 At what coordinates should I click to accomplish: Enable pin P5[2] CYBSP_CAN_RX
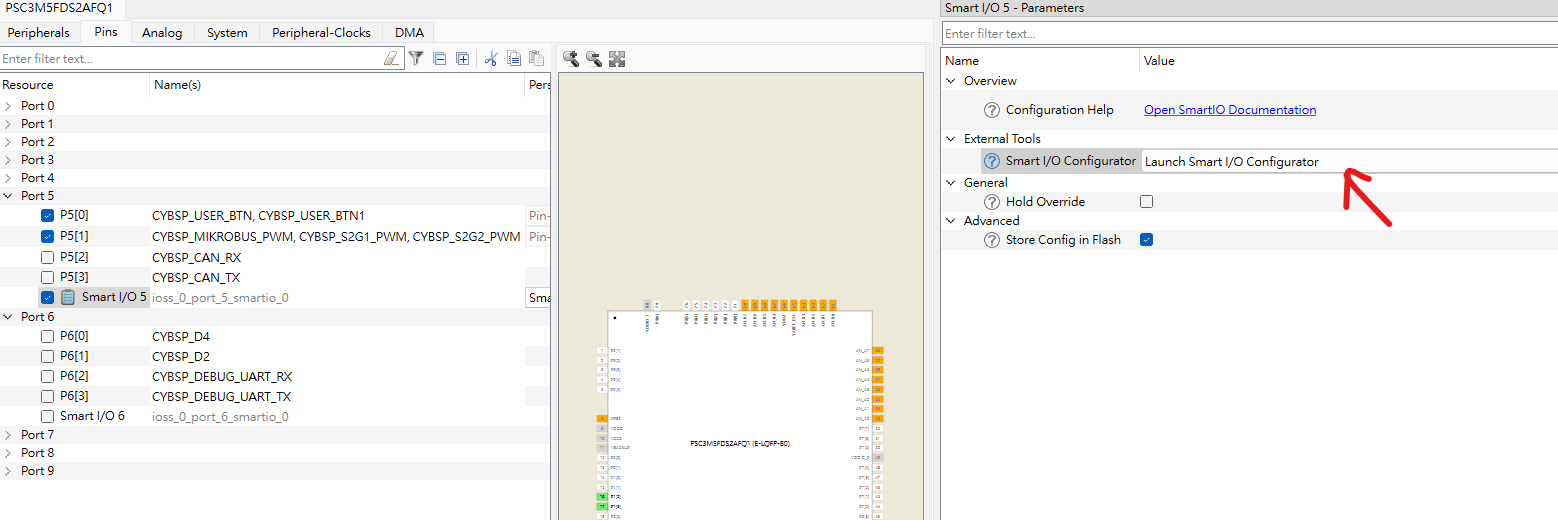[x=48, y=257]
